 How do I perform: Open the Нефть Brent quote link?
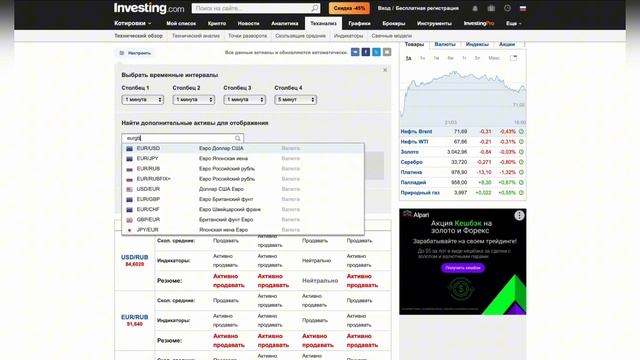click(416, 131)
